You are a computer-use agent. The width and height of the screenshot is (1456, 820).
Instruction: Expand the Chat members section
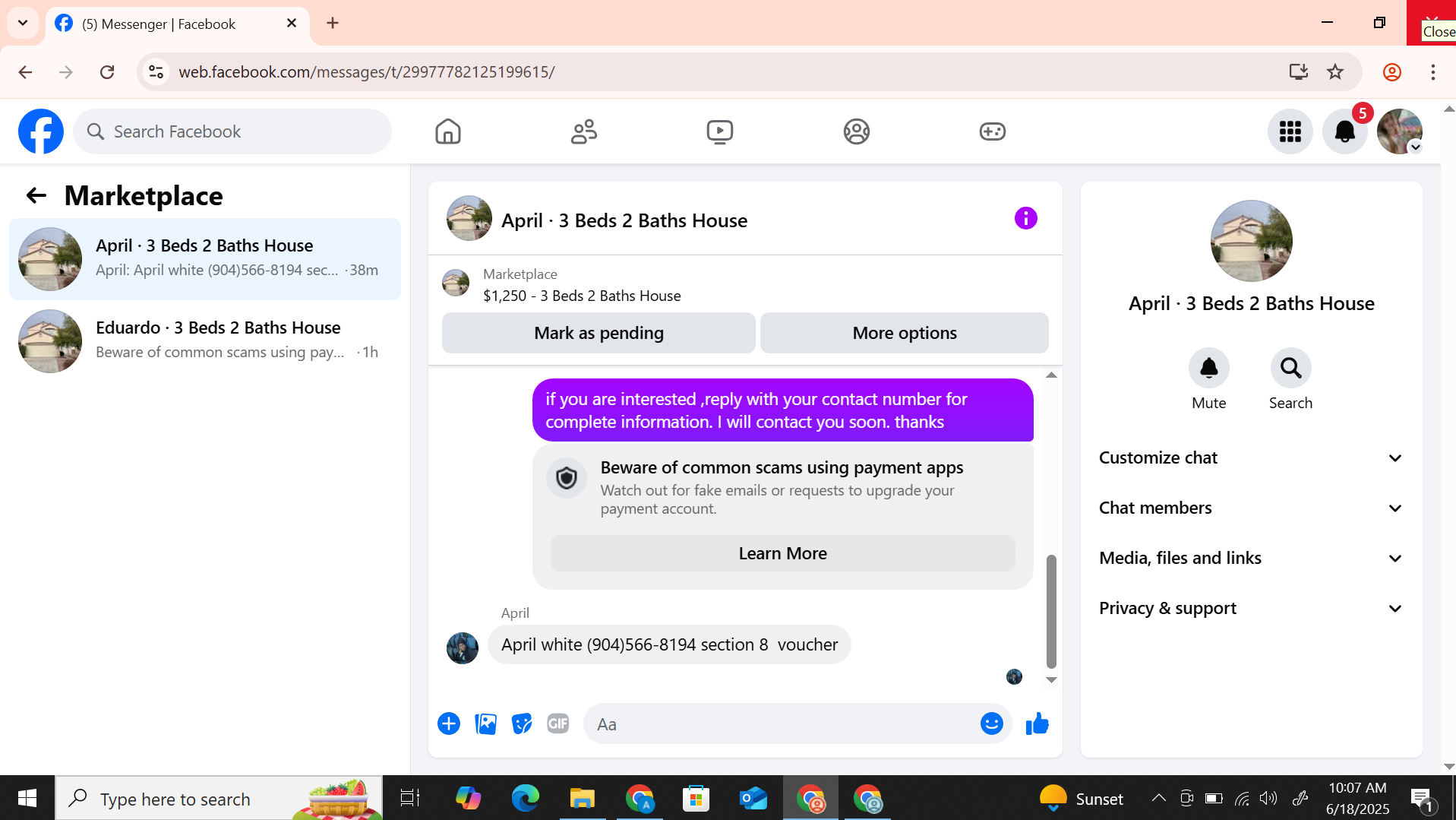point(1251,508)
